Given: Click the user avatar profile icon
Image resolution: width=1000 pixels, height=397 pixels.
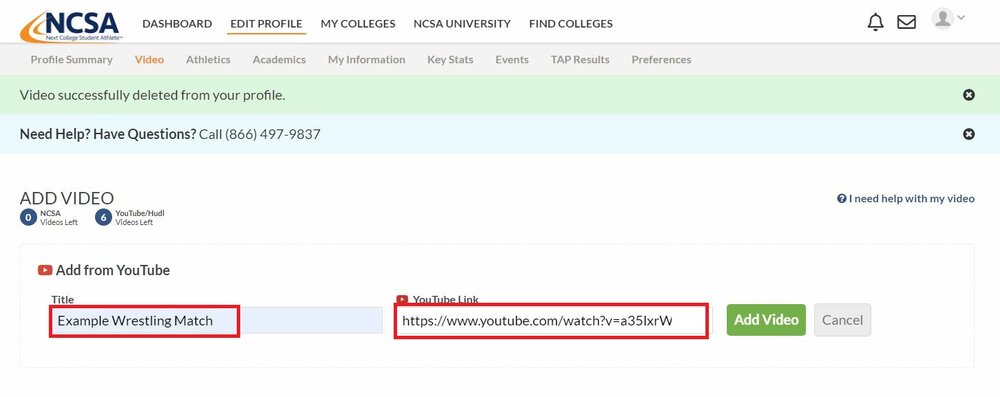Looking at the screenshot, I should 942,19.
